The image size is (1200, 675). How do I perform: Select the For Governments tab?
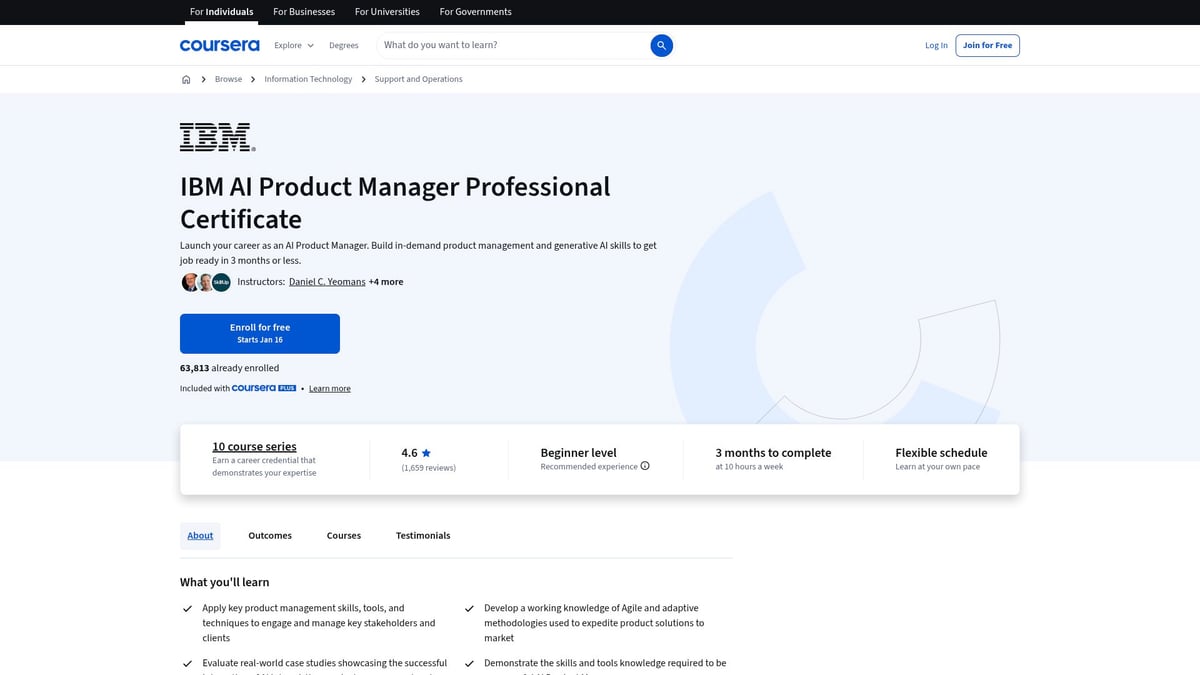(x=475, y=12)
